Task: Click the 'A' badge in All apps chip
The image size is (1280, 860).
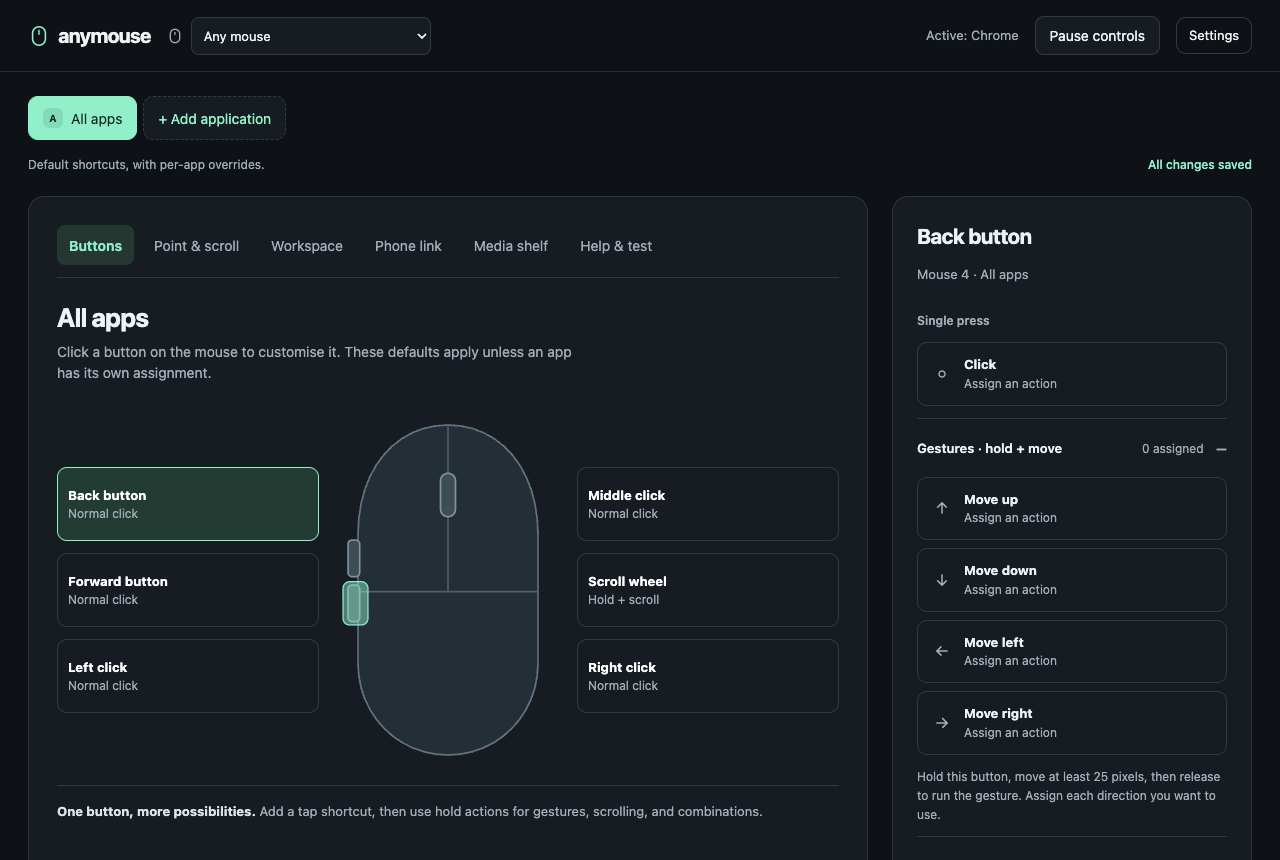Action: (x=53, y=118)
